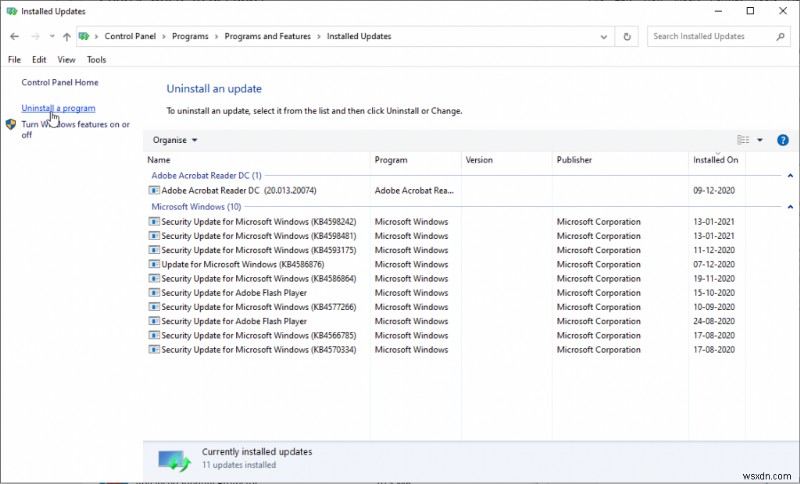Select Adobe Flash Player update dated 24-08-2020
Screen dimensions: 800x484
(234, 321)
